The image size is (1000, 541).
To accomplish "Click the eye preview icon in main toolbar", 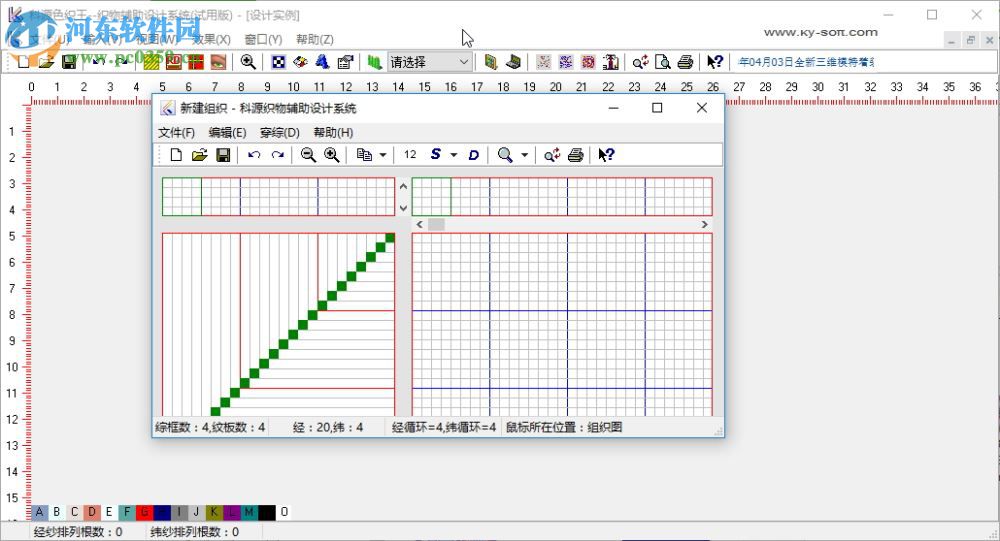I will 218,62.
